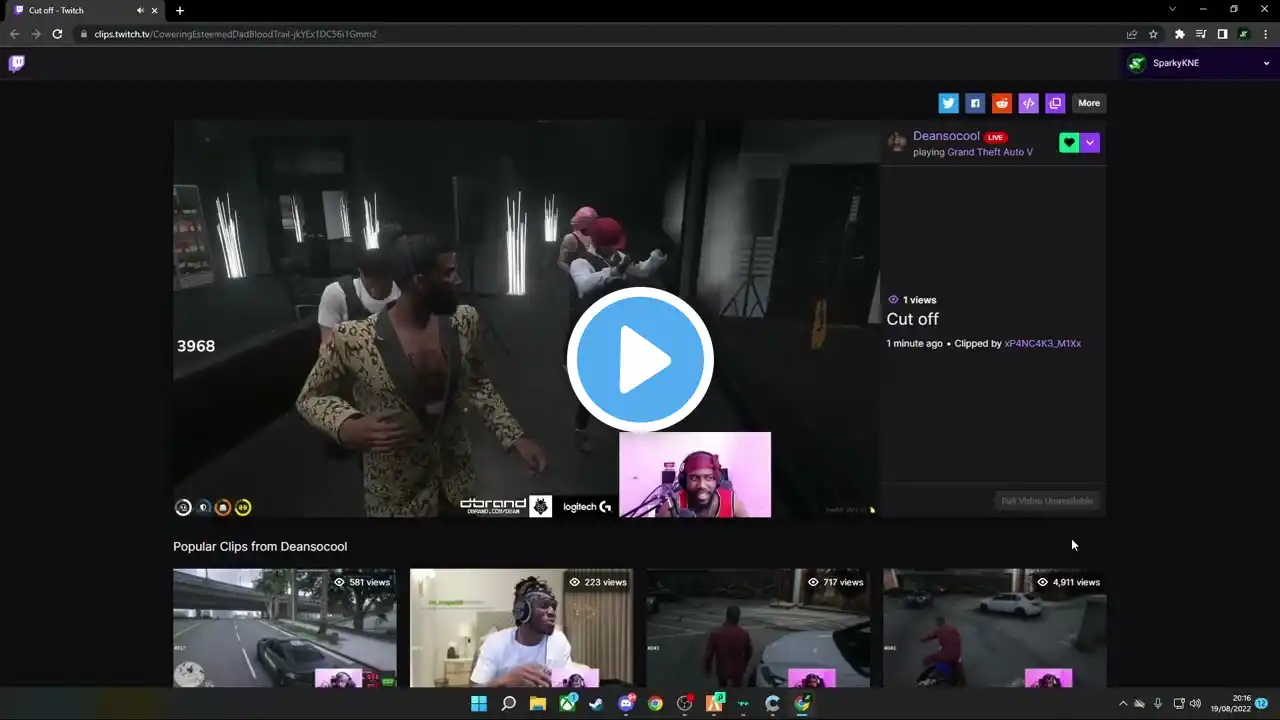Viewport: 1280px width, 720px height.
Task: Open Windows Search from the taskbar
Action: tap(508, 704)
